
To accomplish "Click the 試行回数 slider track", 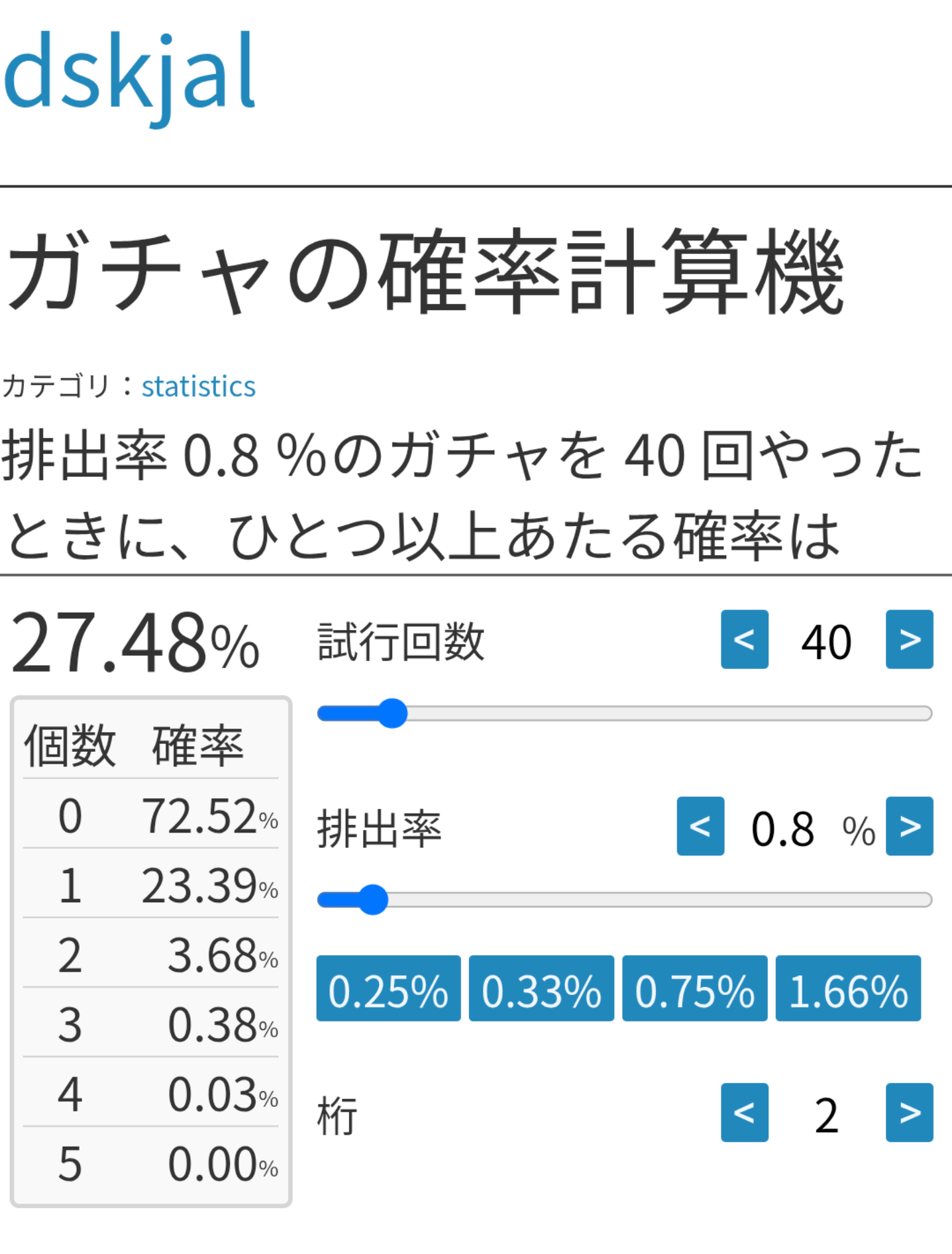I will tap(662, 713).
